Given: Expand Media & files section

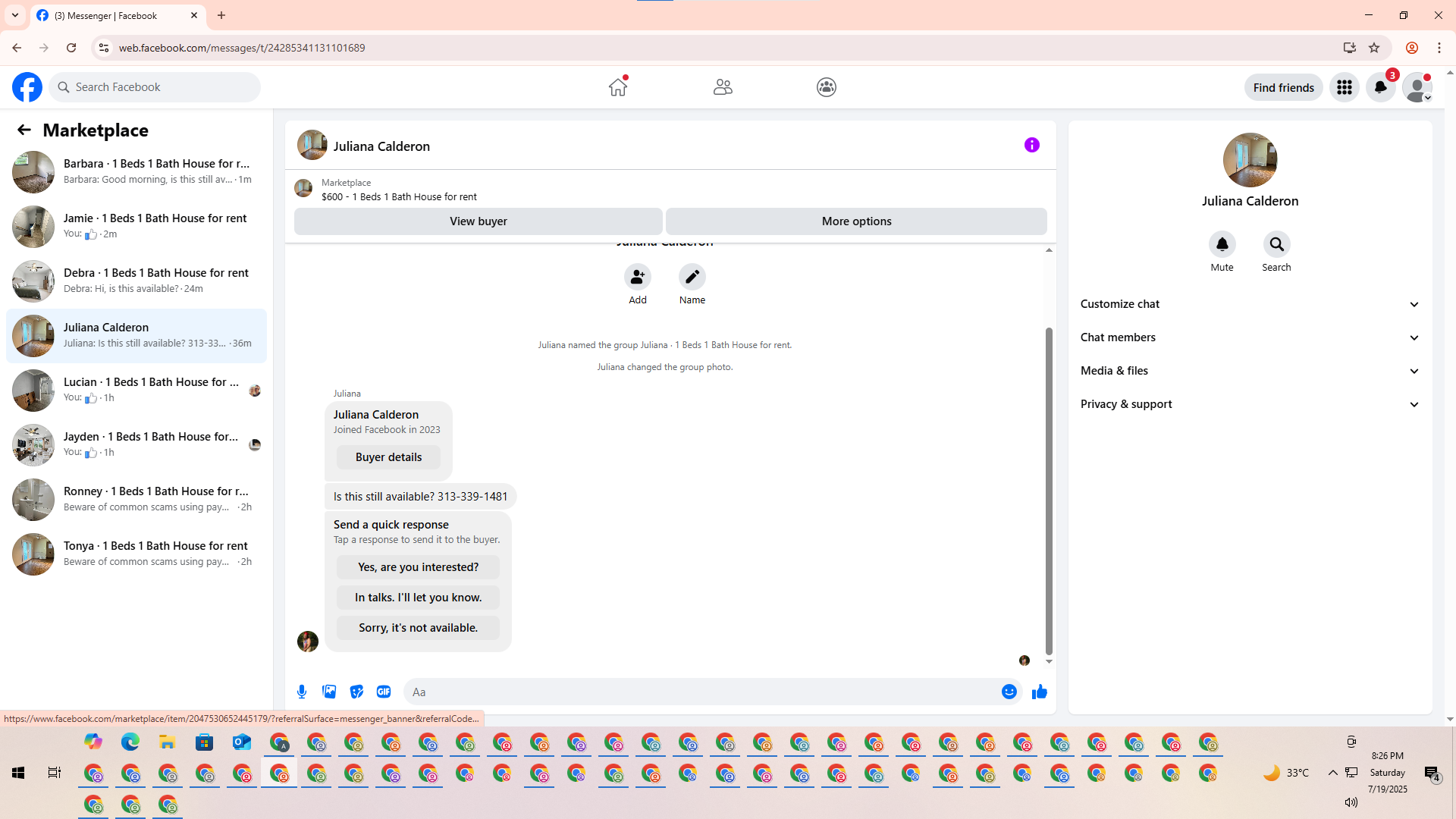Looking at the screenshot, I should click(1249, 371).
